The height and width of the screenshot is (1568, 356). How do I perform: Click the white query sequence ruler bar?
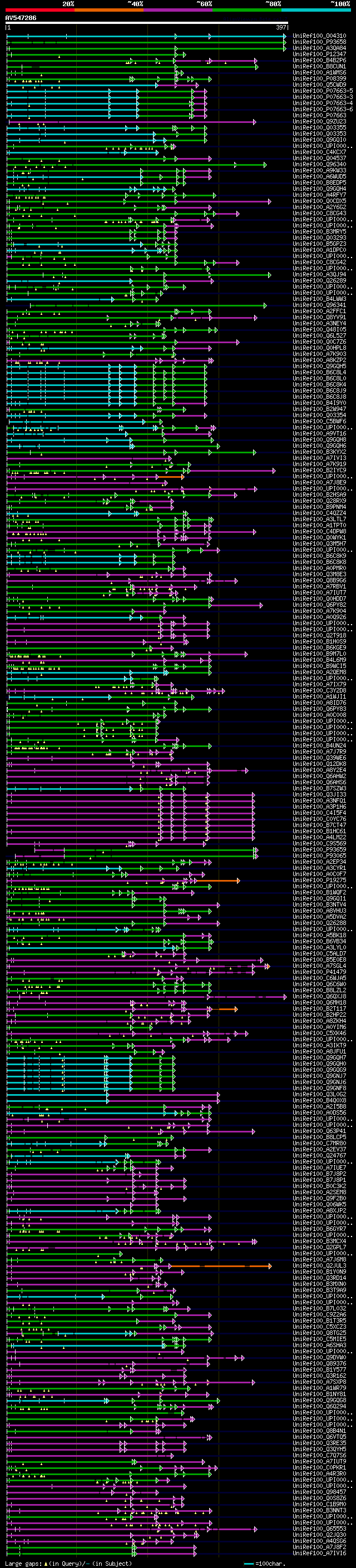[x=147, y=23]
